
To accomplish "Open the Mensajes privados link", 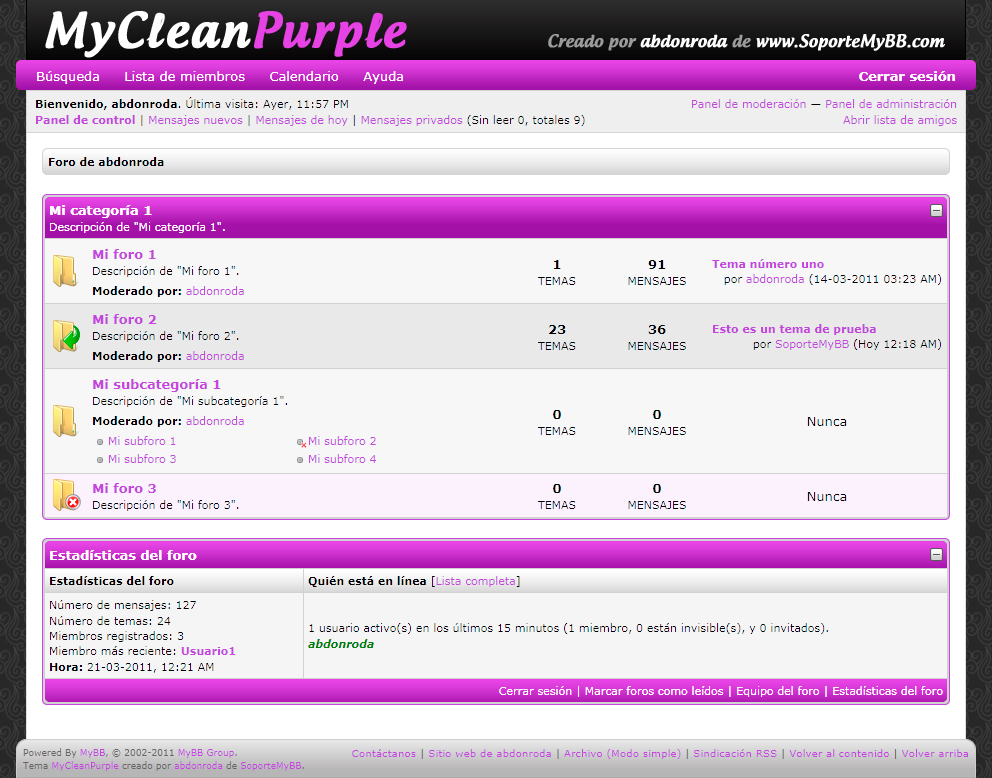I will (411, 120).
